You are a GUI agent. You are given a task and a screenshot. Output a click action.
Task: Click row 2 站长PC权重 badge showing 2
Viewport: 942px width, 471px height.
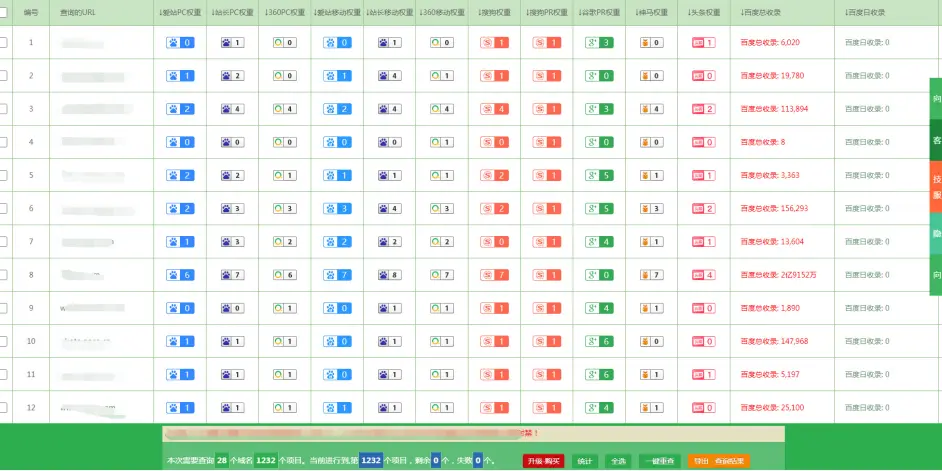tap(232, 76)
